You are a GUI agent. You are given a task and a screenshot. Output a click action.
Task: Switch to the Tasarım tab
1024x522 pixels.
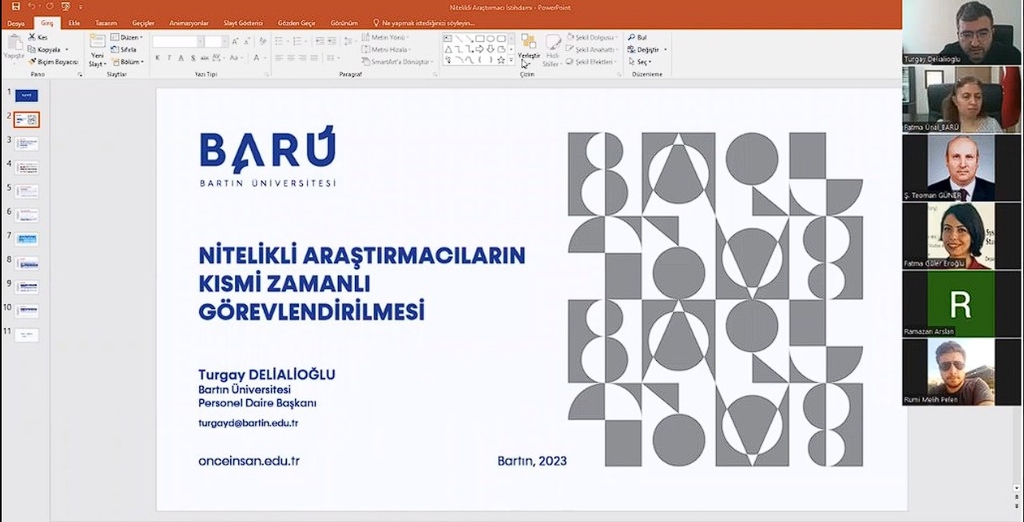(106, 23)
